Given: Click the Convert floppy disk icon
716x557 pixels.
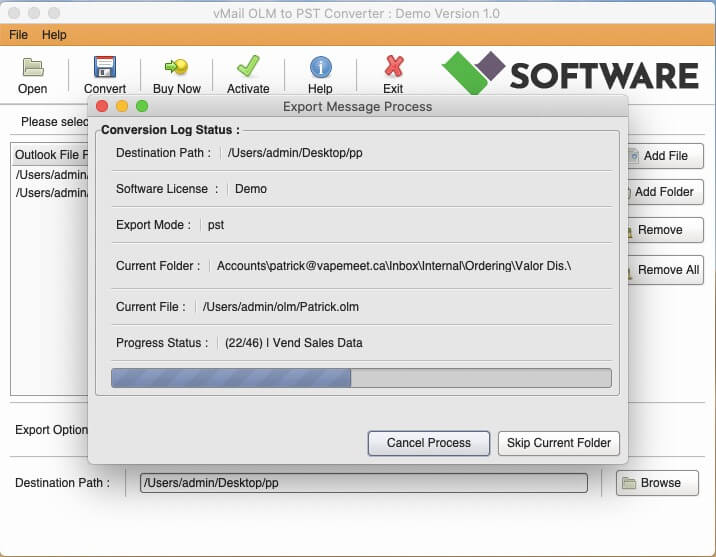Looking at the screenshot, I should [x=104, y=68].
